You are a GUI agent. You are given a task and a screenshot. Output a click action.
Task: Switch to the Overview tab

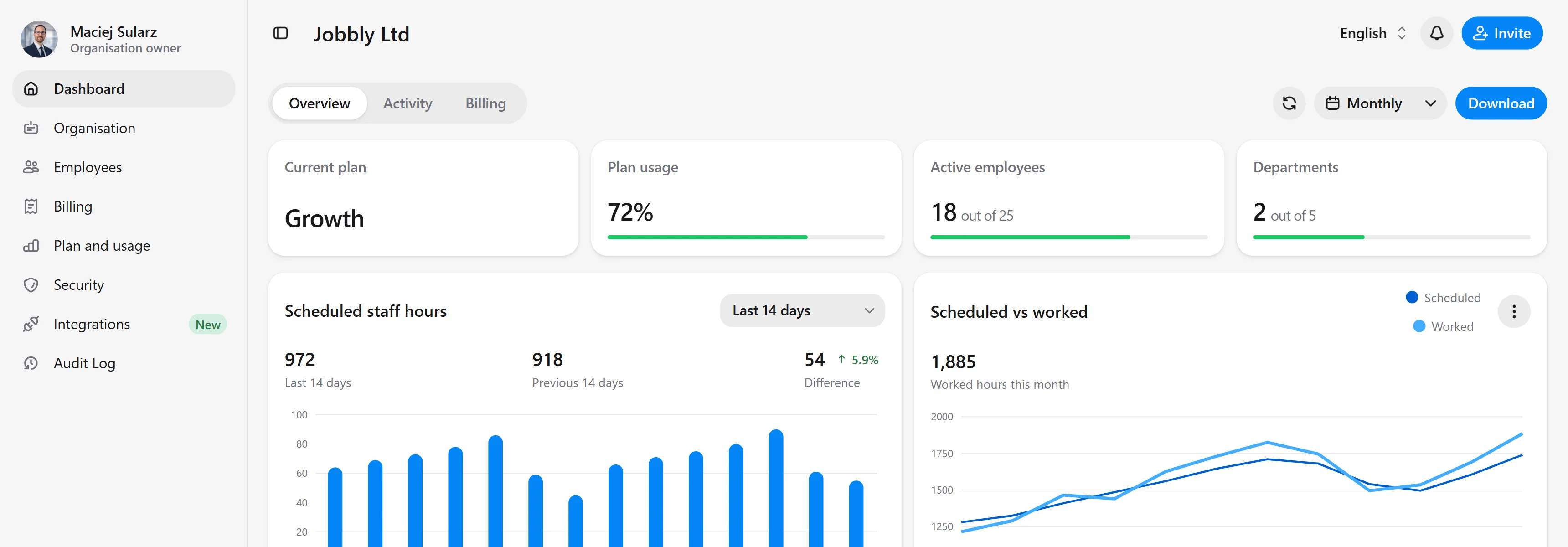tap(320, 103)
